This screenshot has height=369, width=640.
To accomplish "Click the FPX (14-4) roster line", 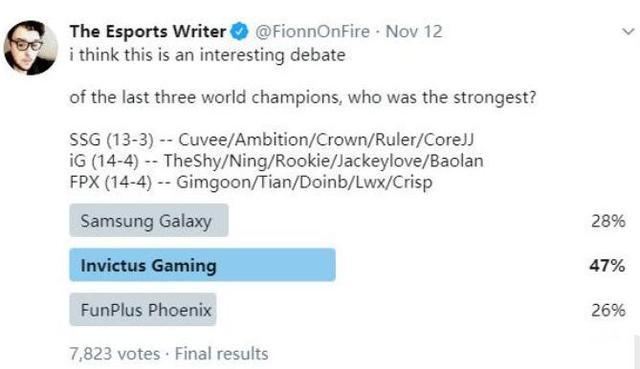I will (251, 182).
